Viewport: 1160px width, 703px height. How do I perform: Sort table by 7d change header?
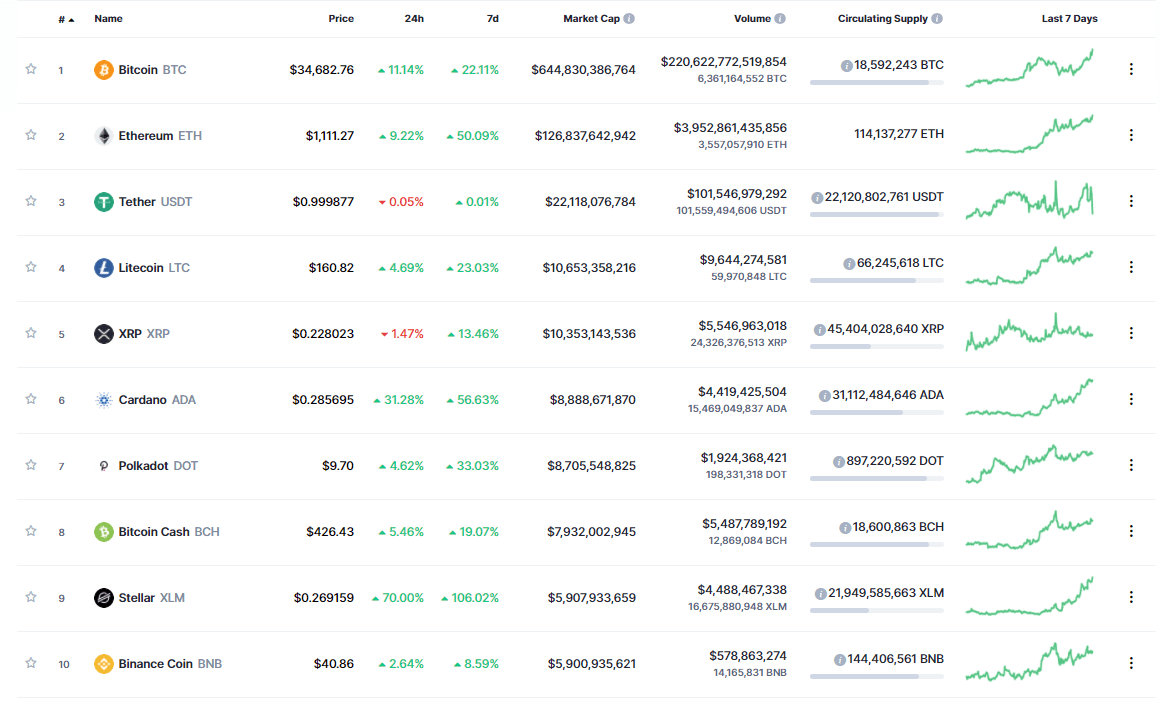493,18
